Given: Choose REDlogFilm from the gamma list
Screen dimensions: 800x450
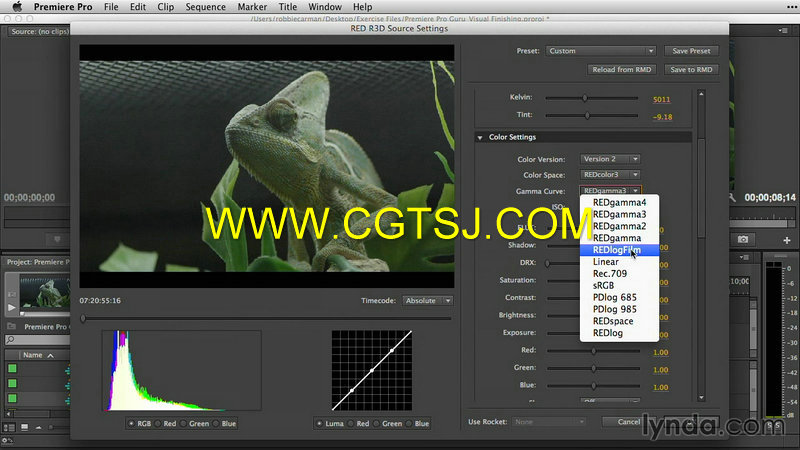Looking at the screenshot, I should [619, 250].
